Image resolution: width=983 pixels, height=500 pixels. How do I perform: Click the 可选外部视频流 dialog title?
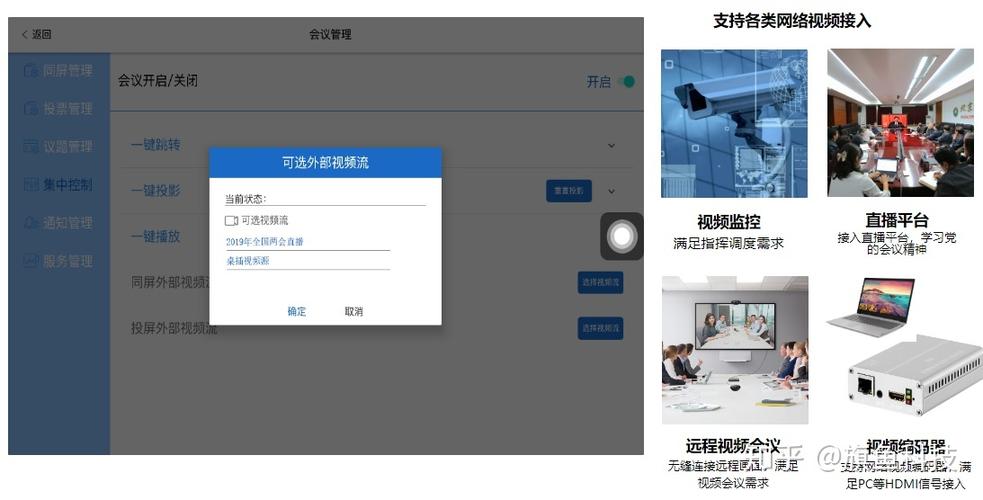[x=325, y=163]
